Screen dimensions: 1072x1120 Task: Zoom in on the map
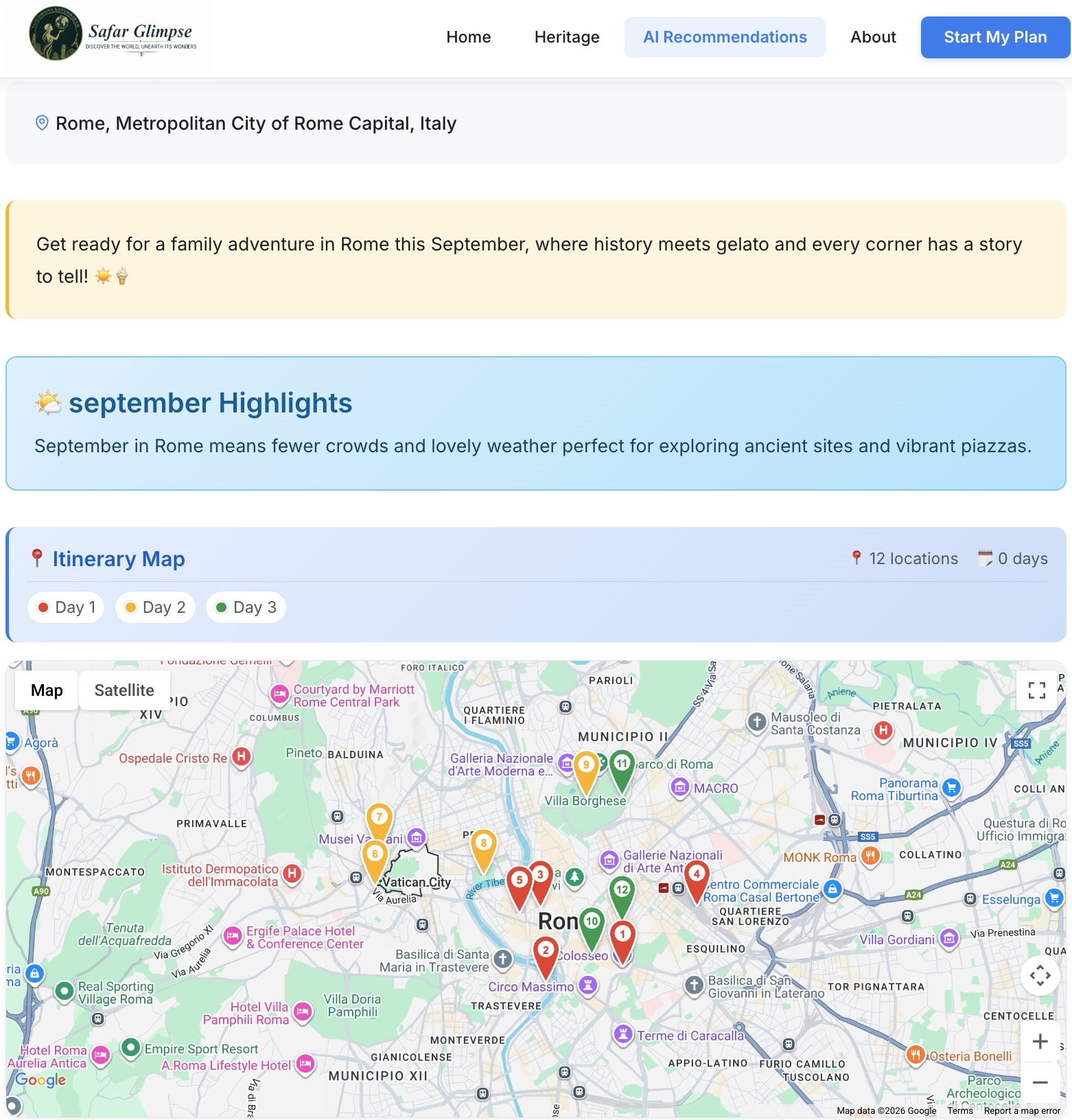(x=1040, y=1042)
